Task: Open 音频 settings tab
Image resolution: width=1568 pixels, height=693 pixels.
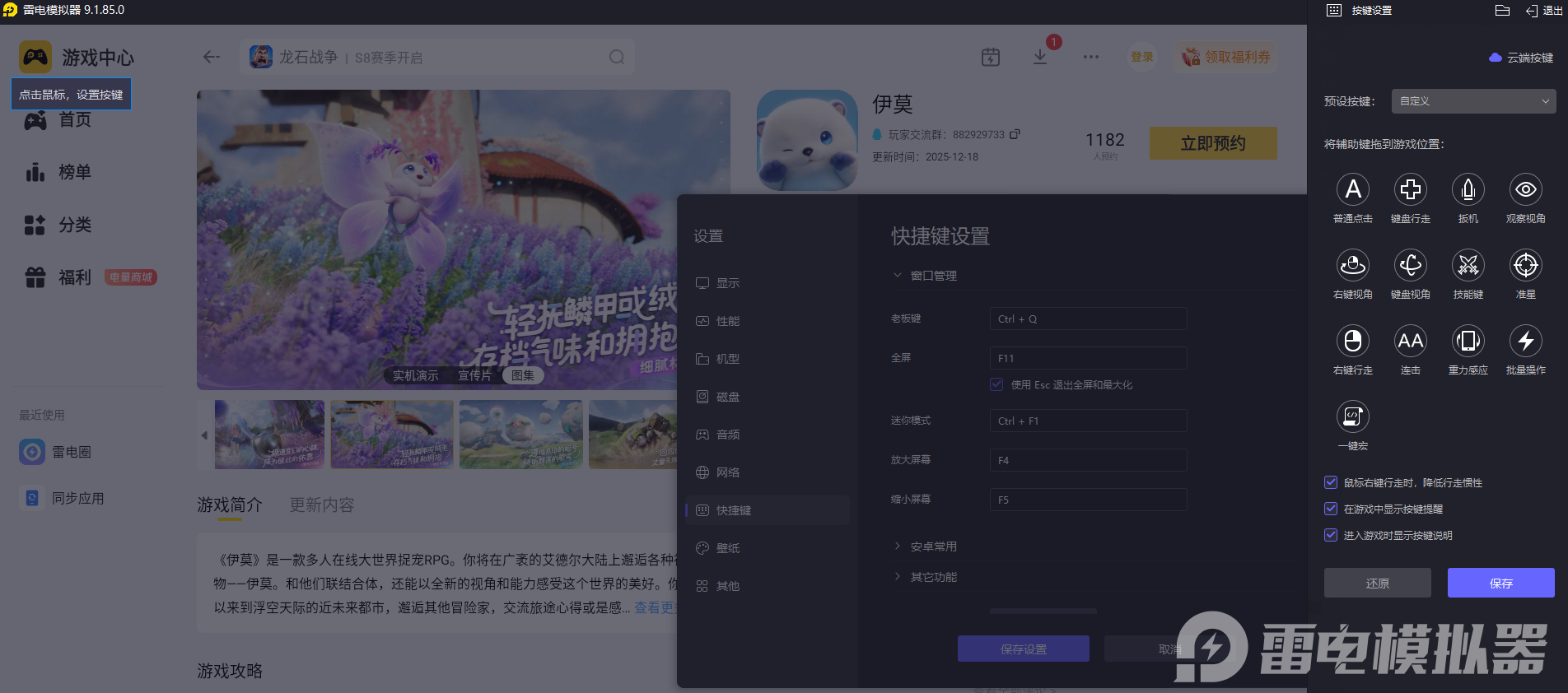Action: (x=768, y=435)
